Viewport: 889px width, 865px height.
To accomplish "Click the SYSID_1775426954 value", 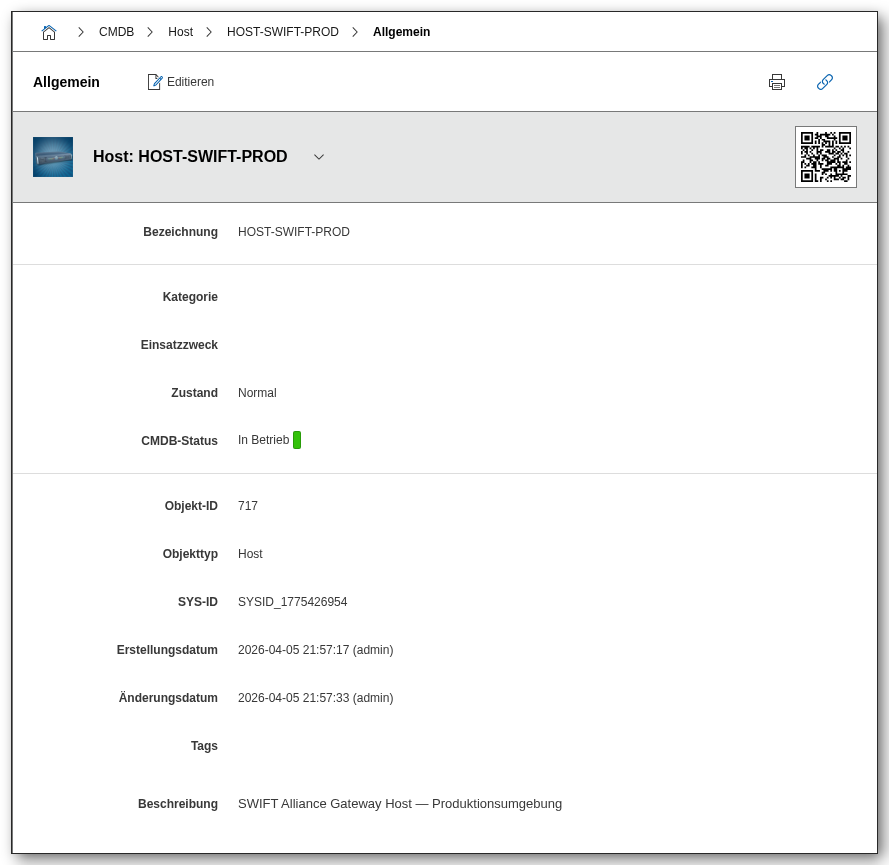I will [x=292, y=602].
